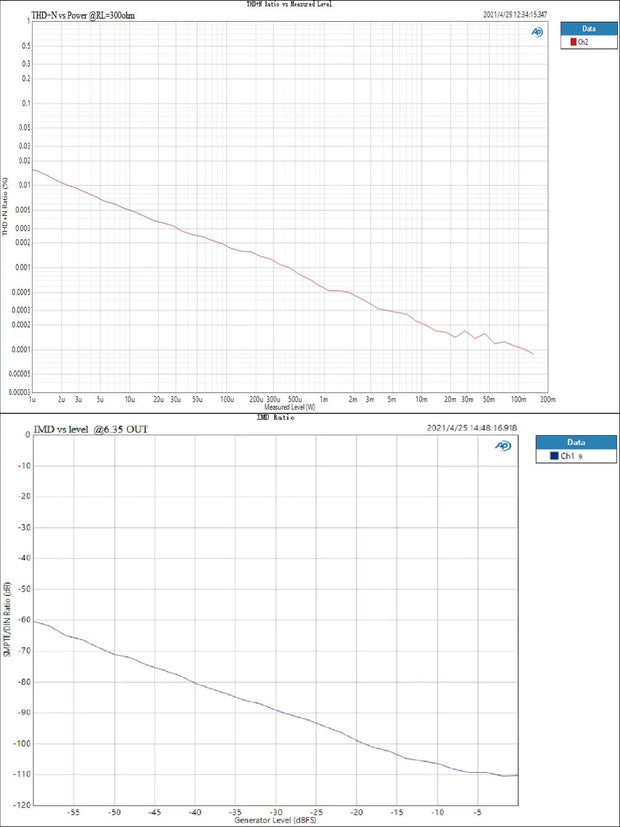Screen dimensions: 620x827
Task: Click the AP logo on IMD graph
Action: (504, 446)
